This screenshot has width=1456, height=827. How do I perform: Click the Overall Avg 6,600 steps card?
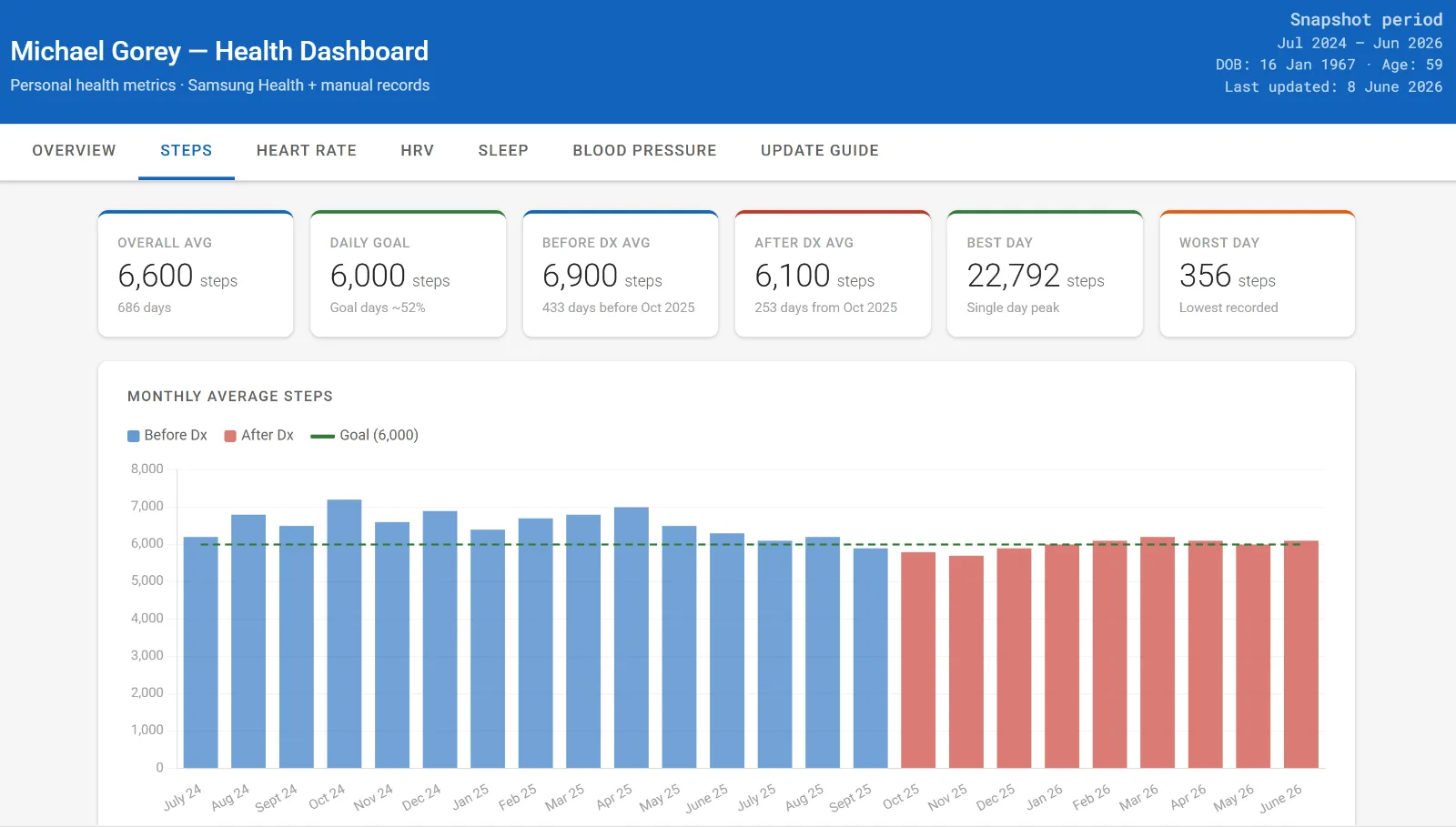[x=196, y=274]
